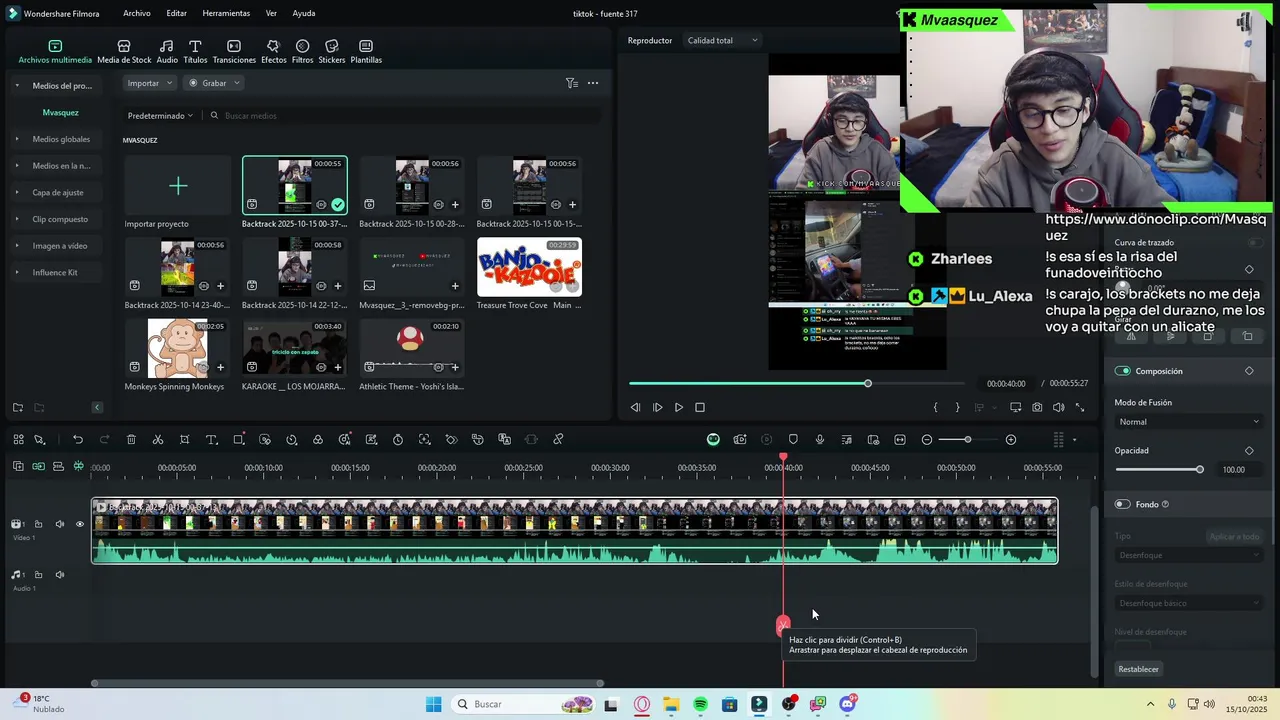
Task: Open Spotify from the taskbar
Action: 700,704
